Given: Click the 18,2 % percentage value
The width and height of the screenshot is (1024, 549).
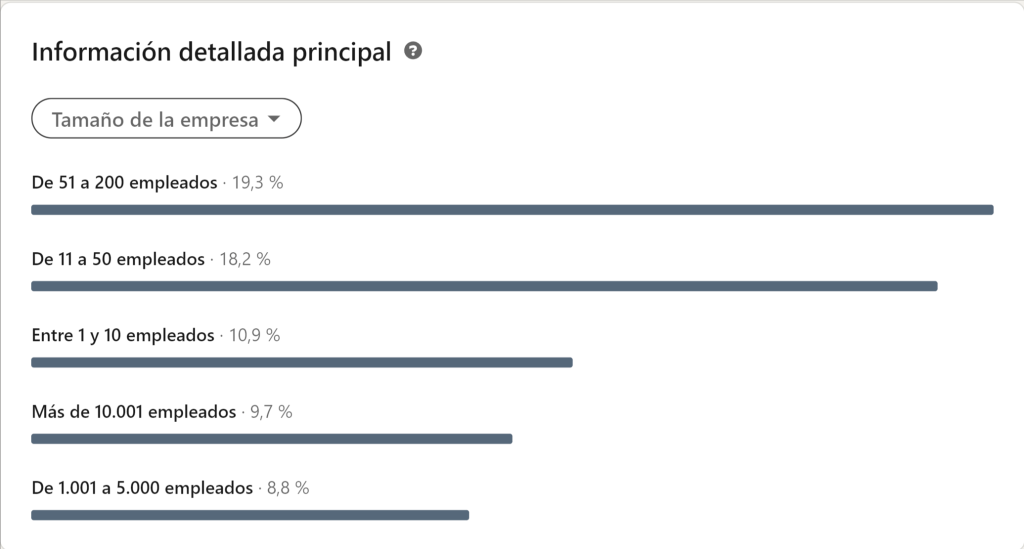Looking at the screenshot, I should click(245, 259).
